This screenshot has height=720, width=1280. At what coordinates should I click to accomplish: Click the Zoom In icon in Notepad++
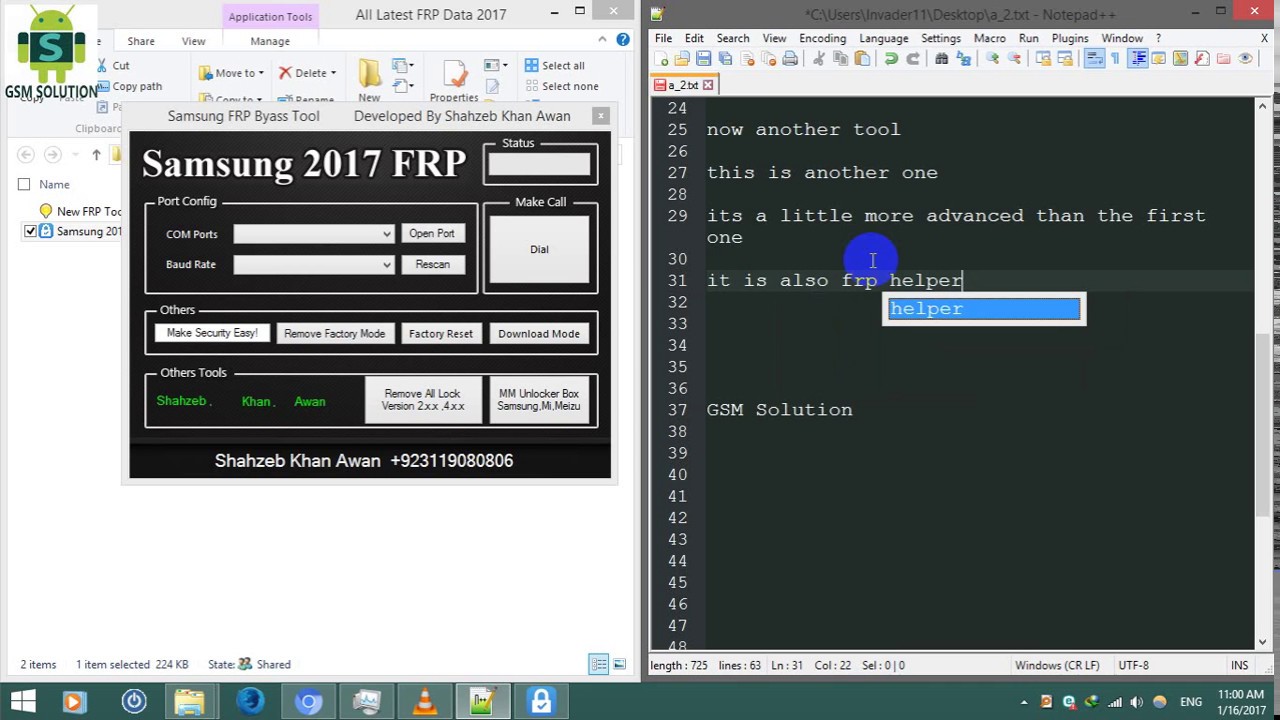tap(993, 59)
